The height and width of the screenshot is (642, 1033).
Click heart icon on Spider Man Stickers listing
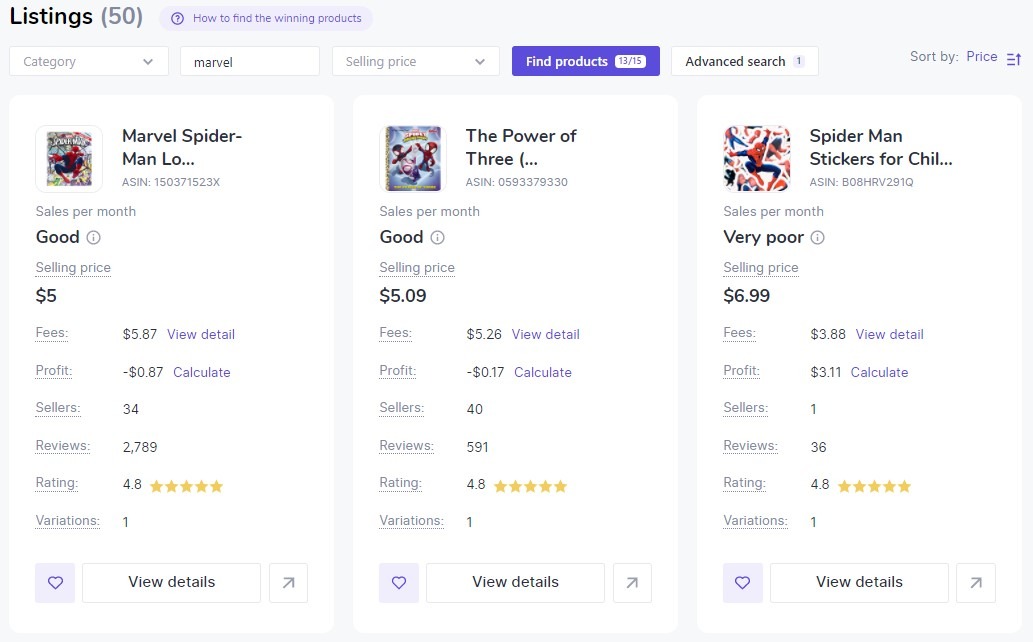pyautogui.click(x=742, y=583)
